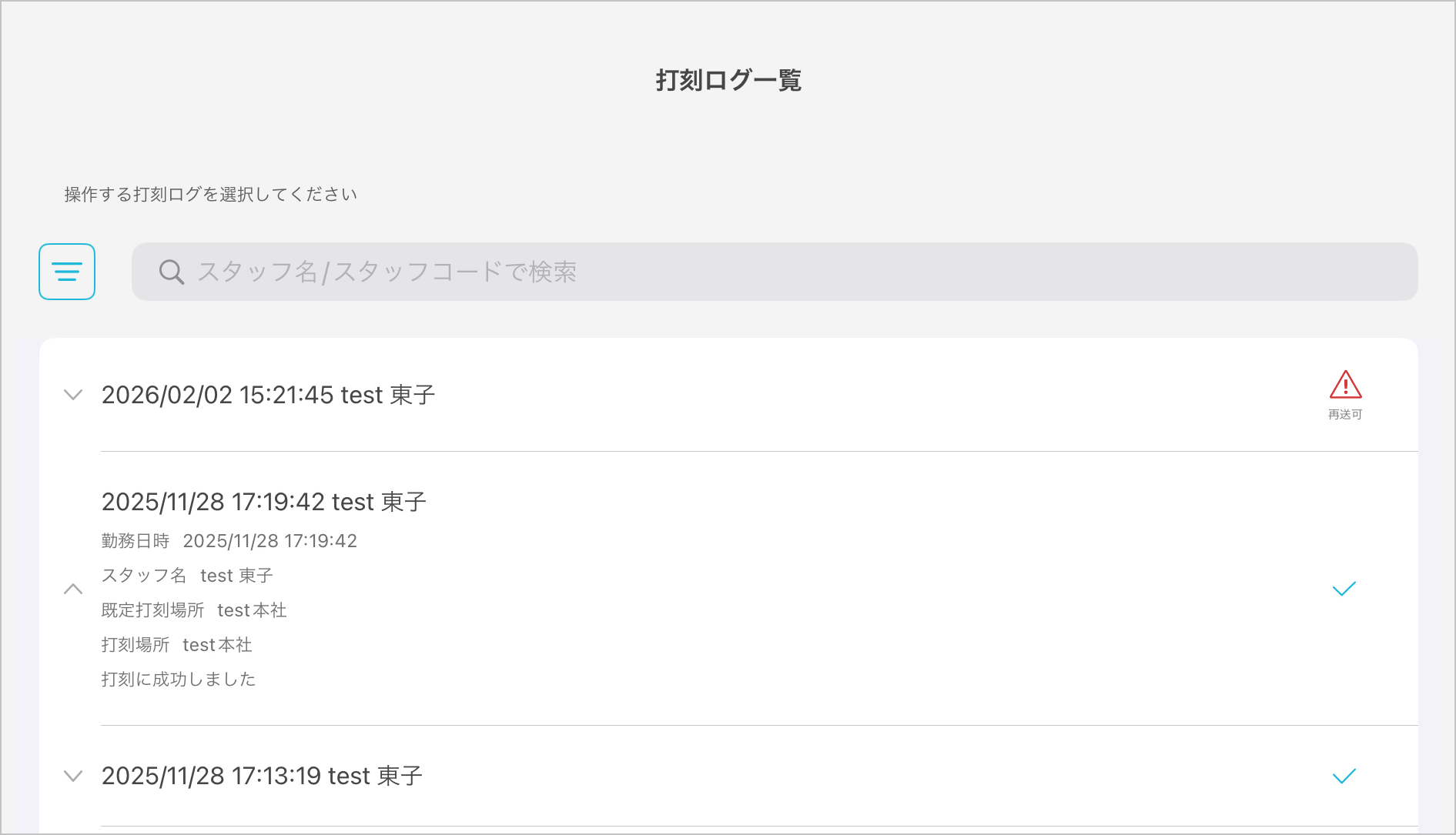Click the 再送可 resend label

[x=1345, y=415]
